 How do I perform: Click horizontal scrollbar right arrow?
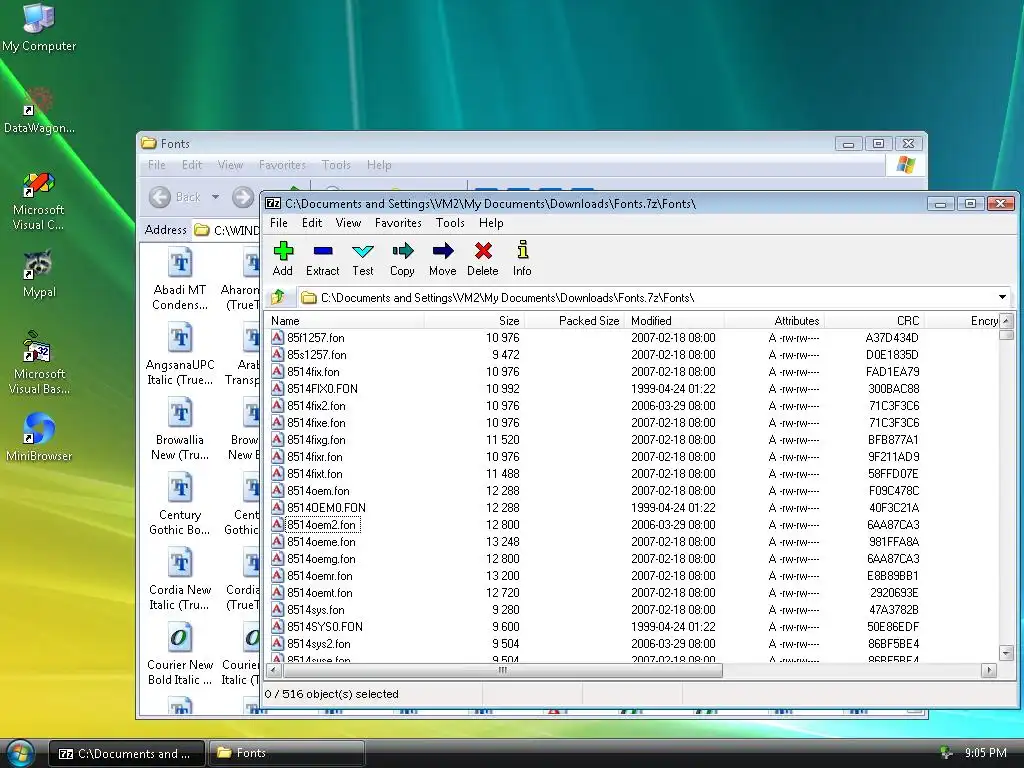[989, 670]
